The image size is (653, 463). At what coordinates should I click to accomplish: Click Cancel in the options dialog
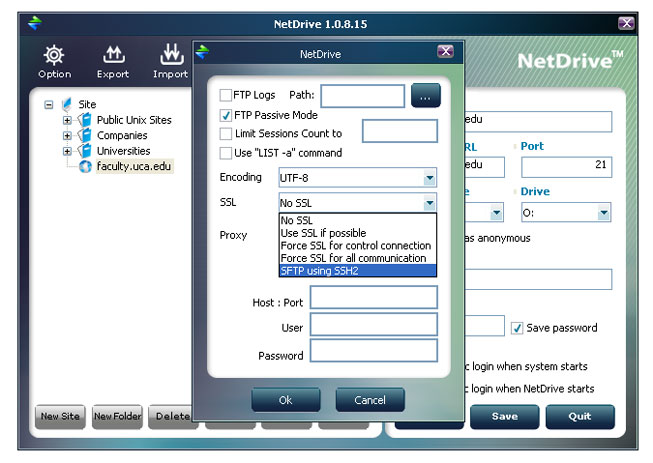pyautogui.click(x=370, y=400)
